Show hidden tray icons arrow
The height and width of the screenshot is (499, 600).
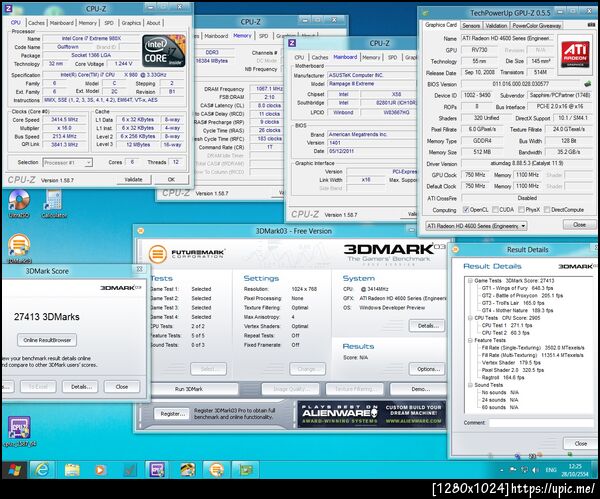pos(502,470)
